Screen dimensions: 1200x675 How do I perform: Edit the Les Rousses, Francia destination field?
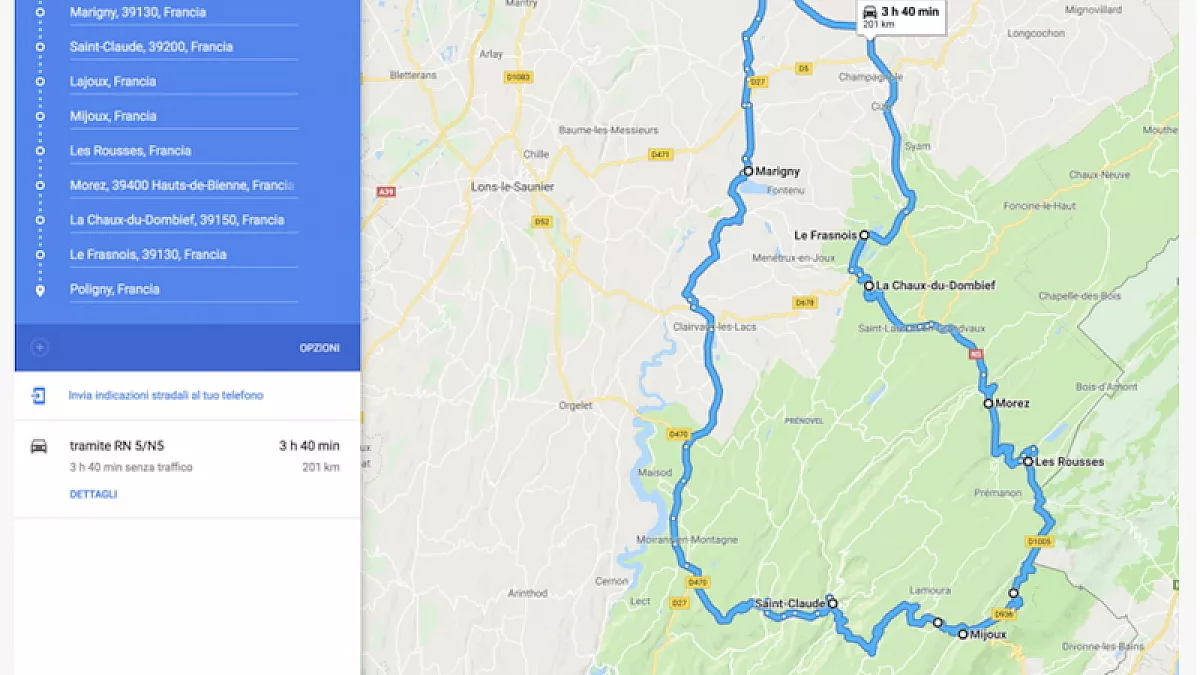[x=184, y=151]
